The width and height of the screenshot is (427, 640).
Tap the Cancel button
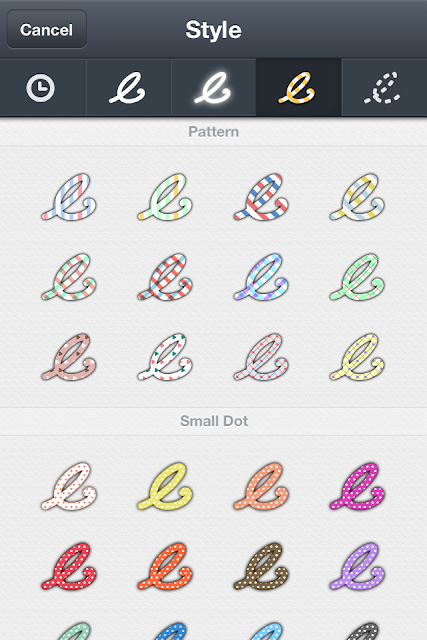[x=47, y=29]
